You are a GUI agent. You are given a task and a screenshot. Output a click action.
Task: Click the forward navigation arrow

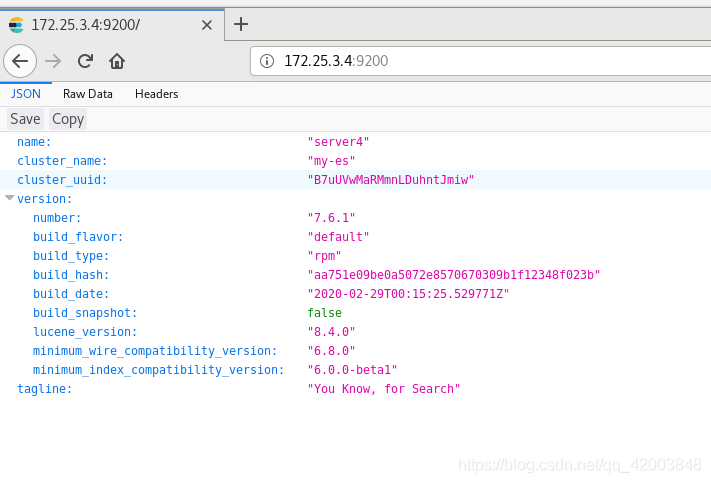[53, 61]
